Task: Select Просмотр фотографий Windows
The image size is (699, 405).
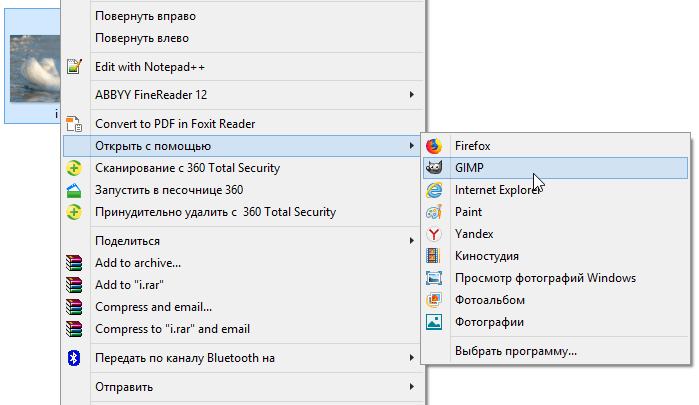Action: tap(555, 278)
